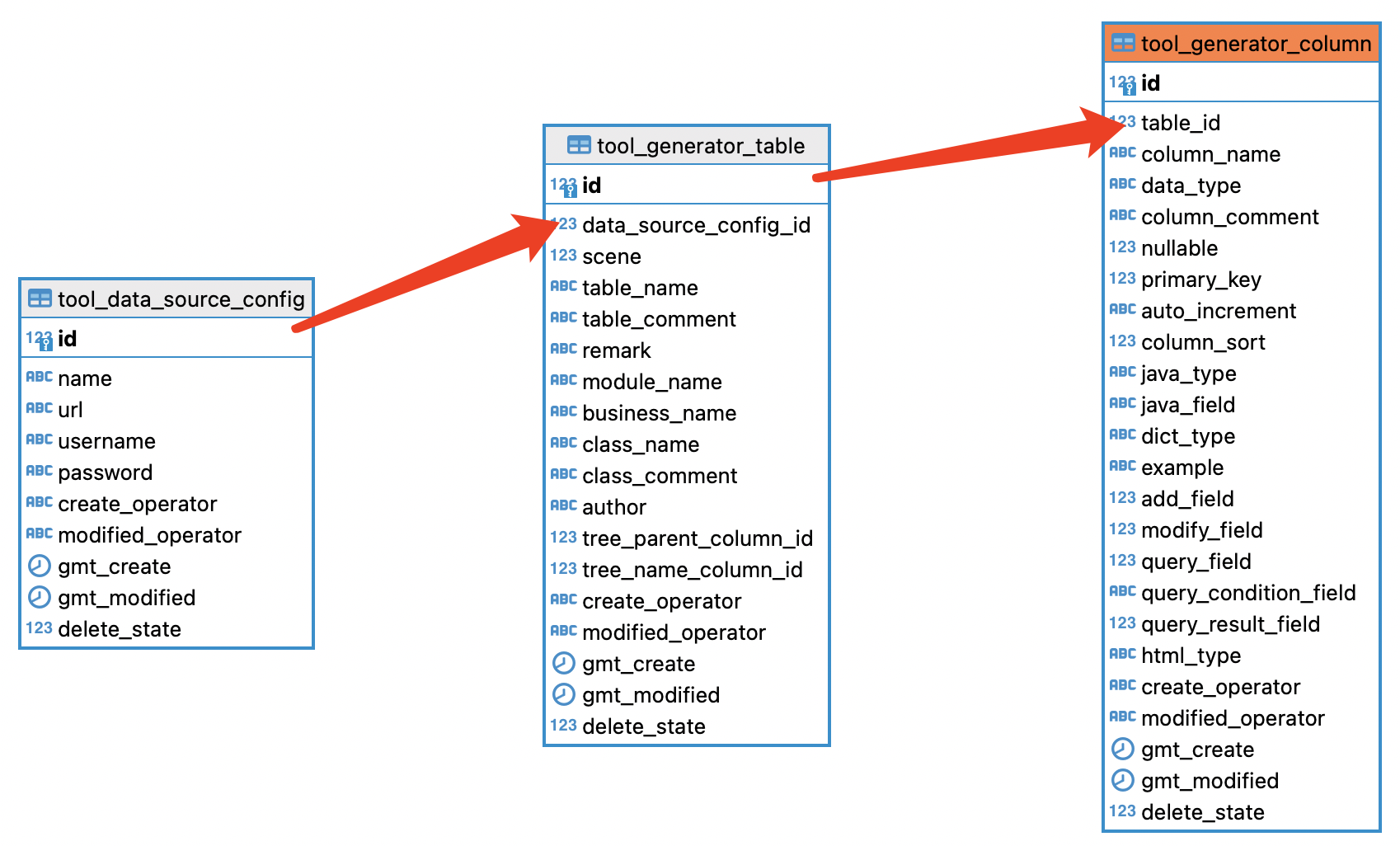The height and width of the screenshot is (846, 1400).
Task: Select create_operator in tool_data_source_config
Action: [138, 504]
